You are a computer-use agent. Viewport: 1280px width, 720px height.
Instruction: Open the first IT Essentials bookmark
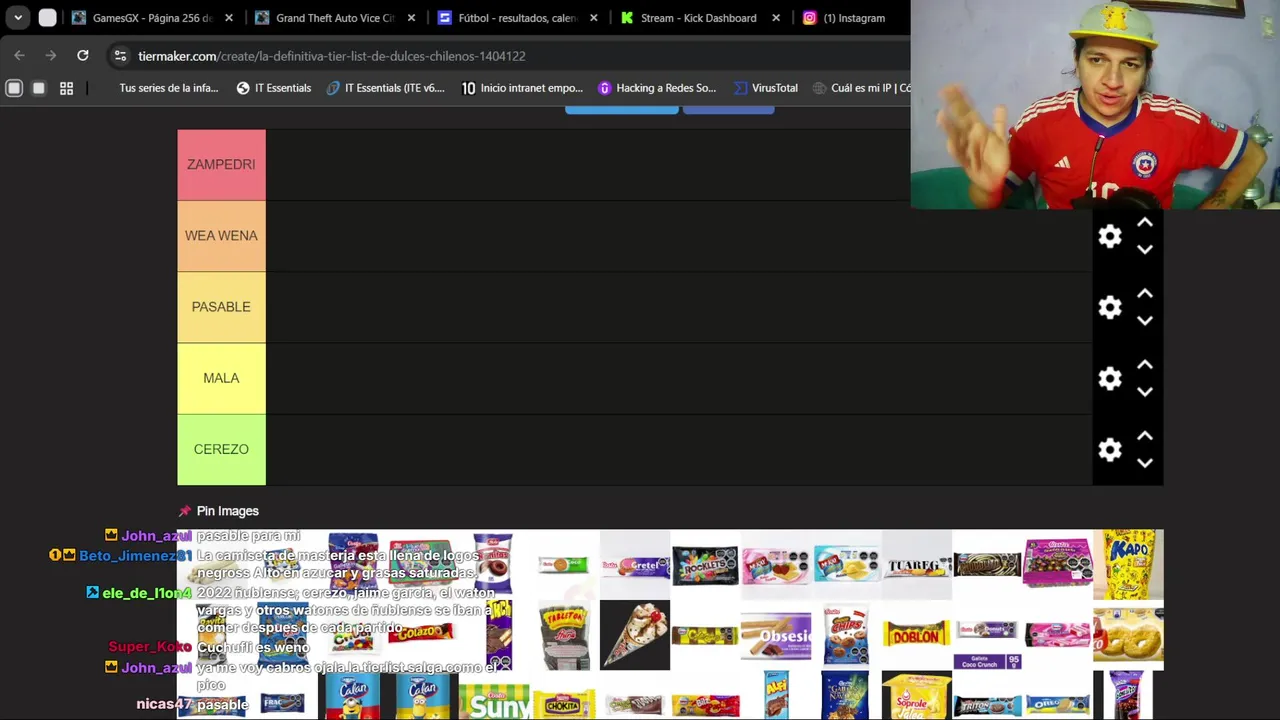(x=274, y=88)
